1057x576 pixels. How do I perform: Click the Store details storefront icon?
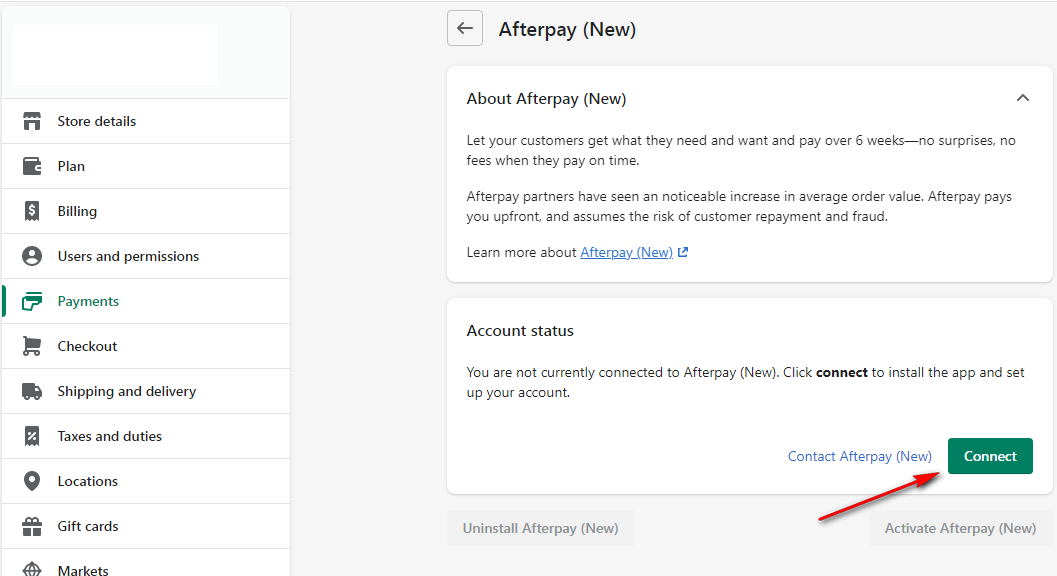[x=32, y=121]
